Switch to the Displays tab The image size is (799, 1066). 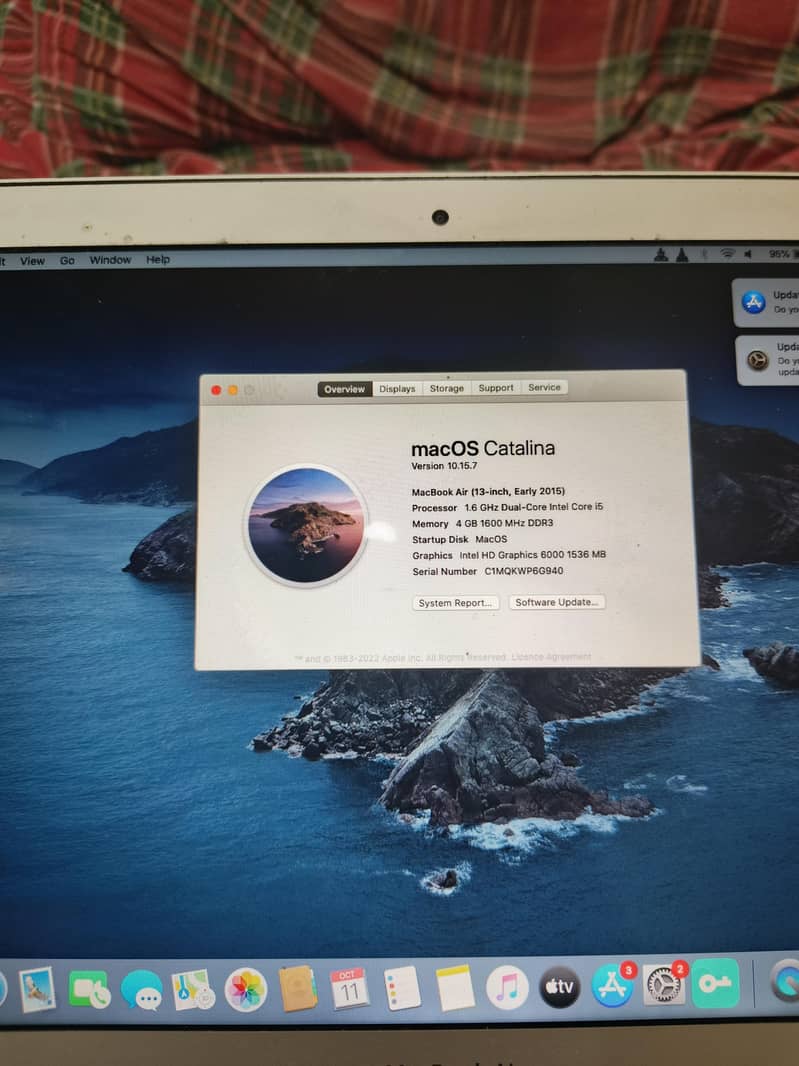397,388
